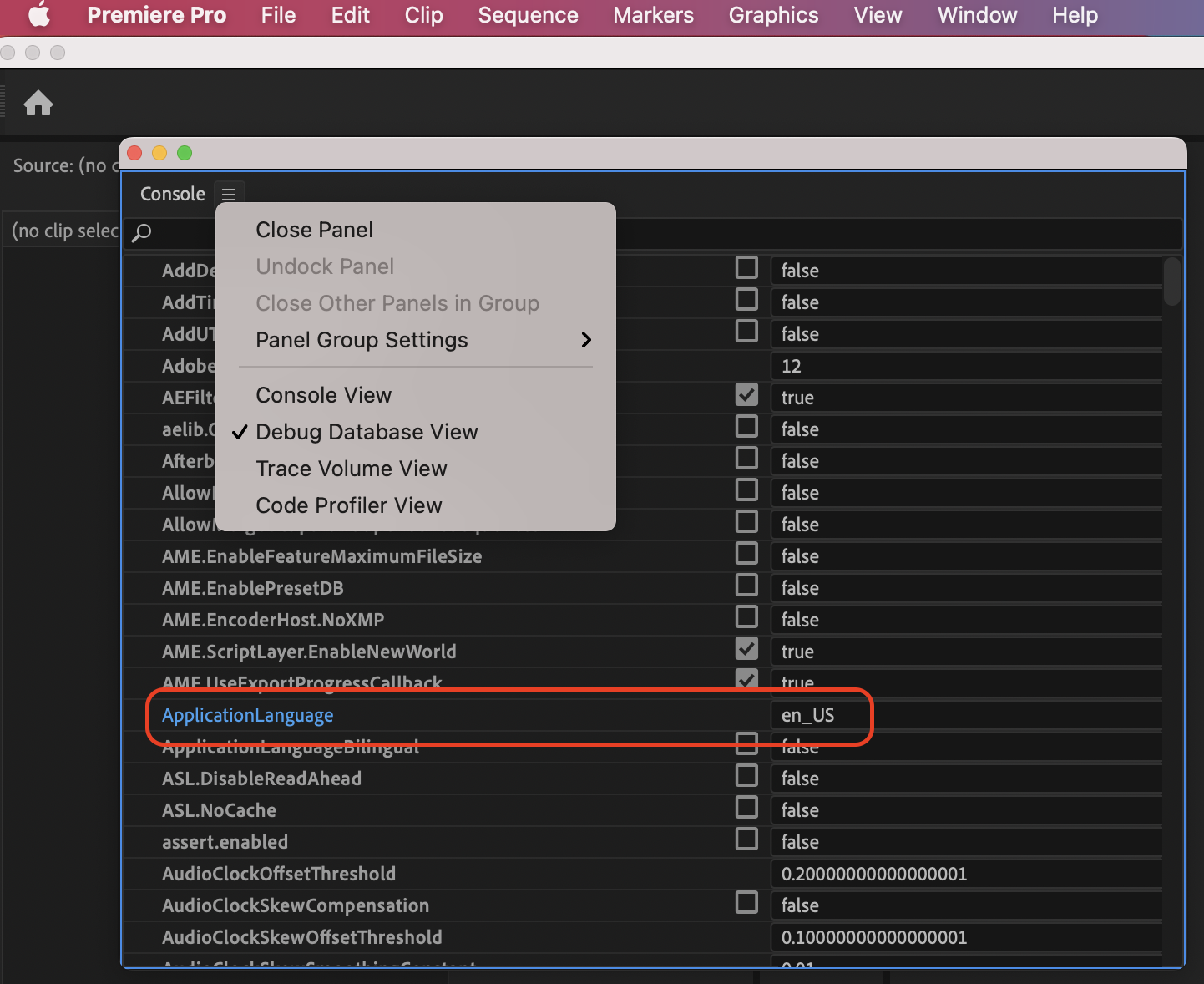1204x984 pixels.
Task: Click the ApplicationLanguage value field en_US
Action: coord(966,715)
